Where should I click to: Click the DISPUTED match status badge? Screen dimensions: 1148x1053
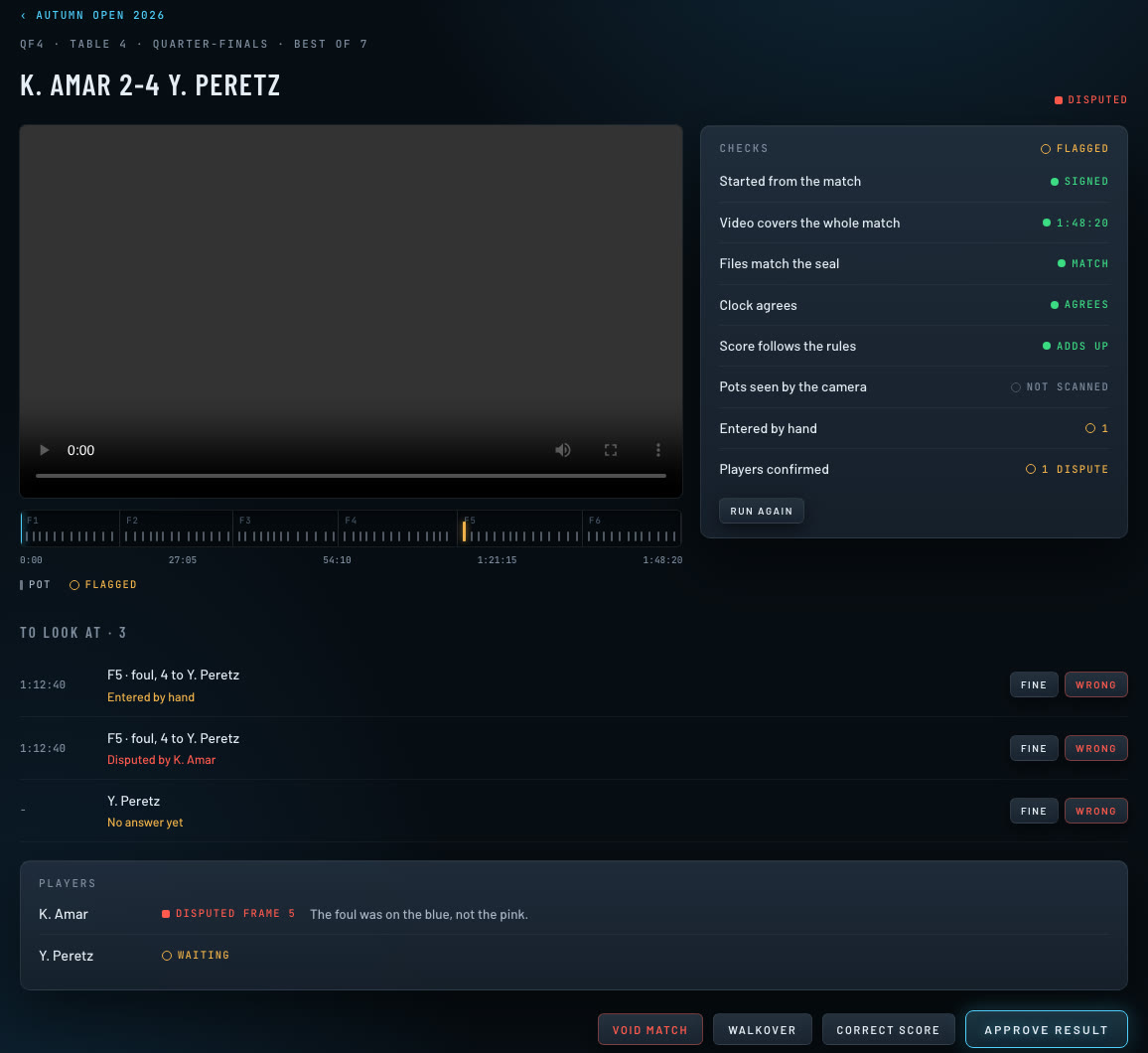point(1090,99)
